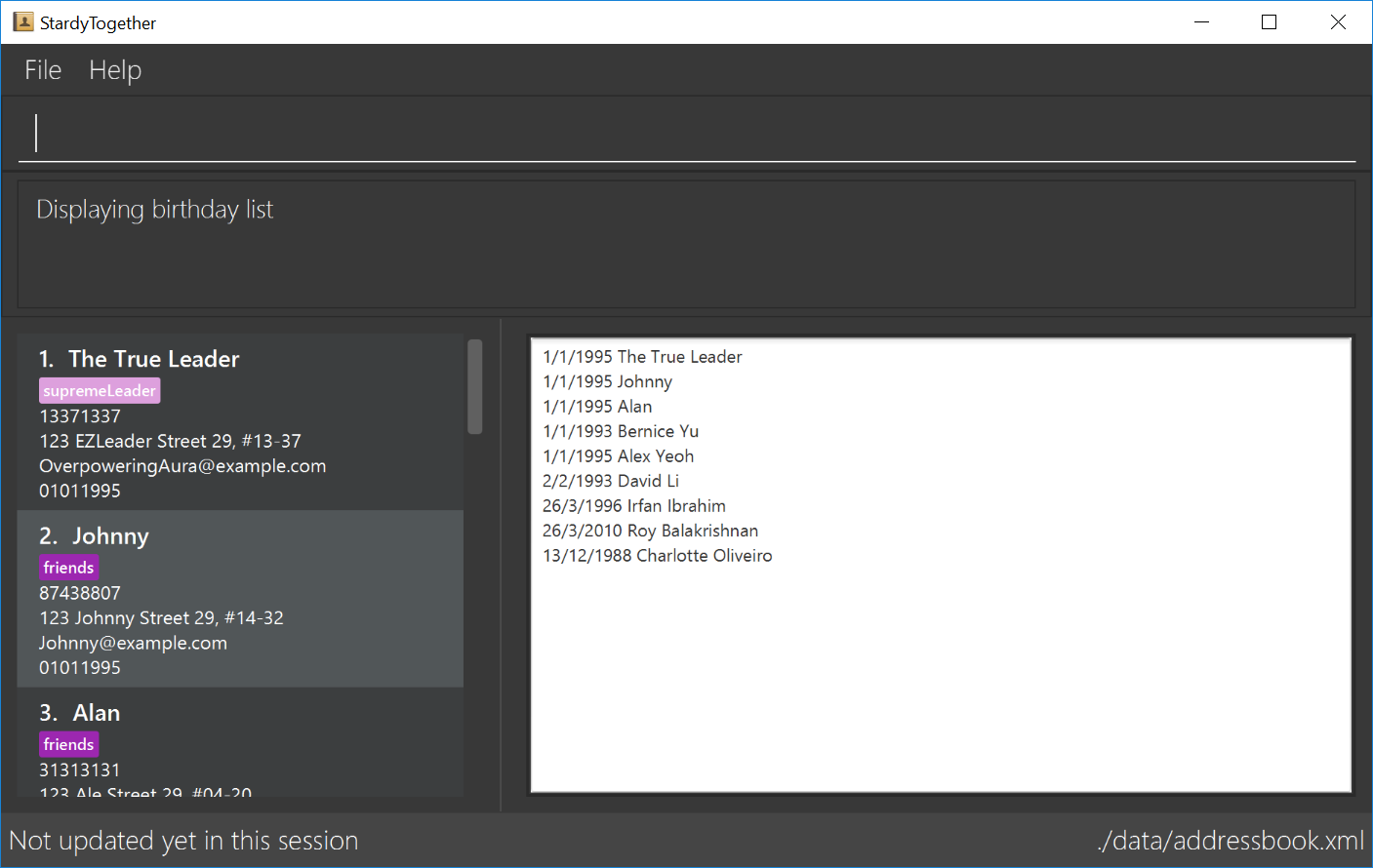Screen dimensions: 1373x868
Task: Click birthday entry 1/1/1993 Bernice Yu
Action: pyautogui.click(x=621, y=431)
